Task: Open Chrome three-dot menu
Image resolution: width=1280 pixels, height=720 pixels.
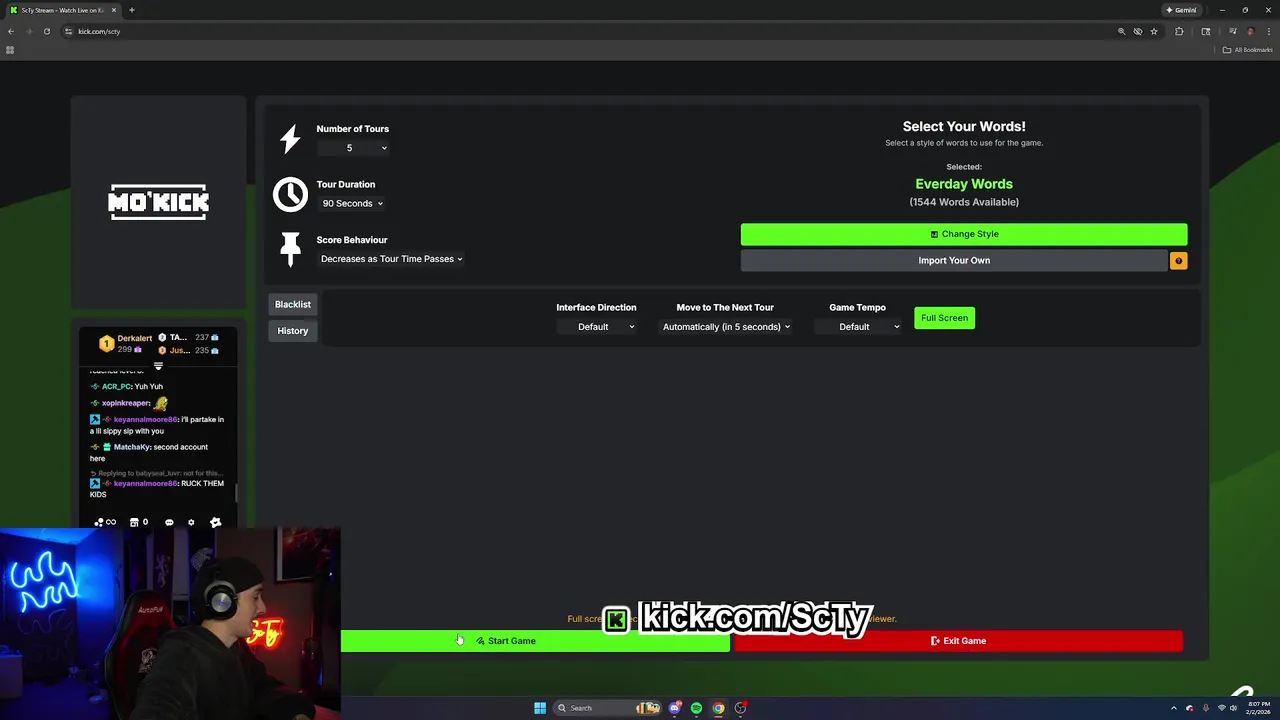Action: click(x=1268, y=31)
